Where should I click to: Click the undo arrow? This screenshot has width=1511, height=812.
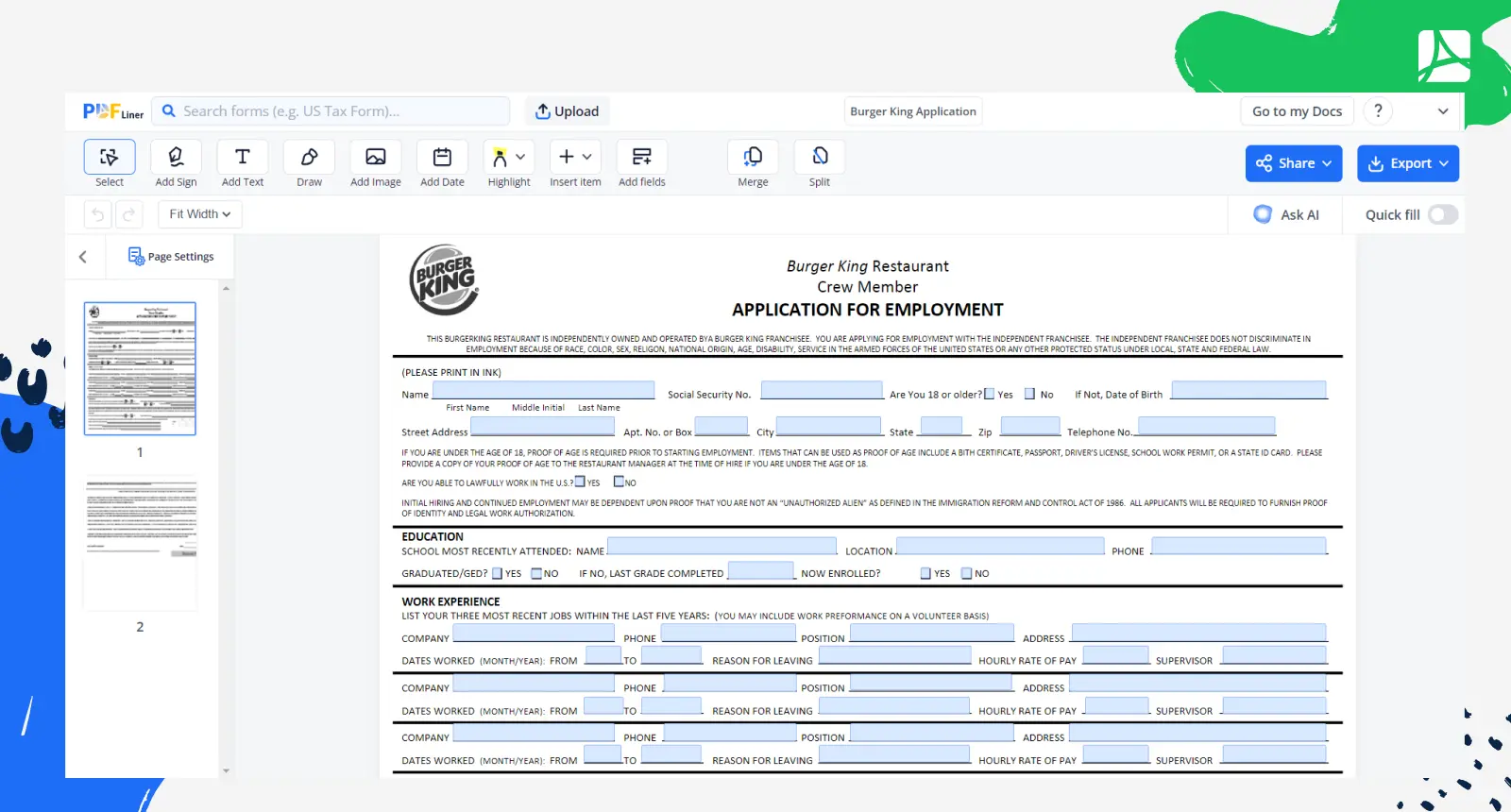(97, 214)
